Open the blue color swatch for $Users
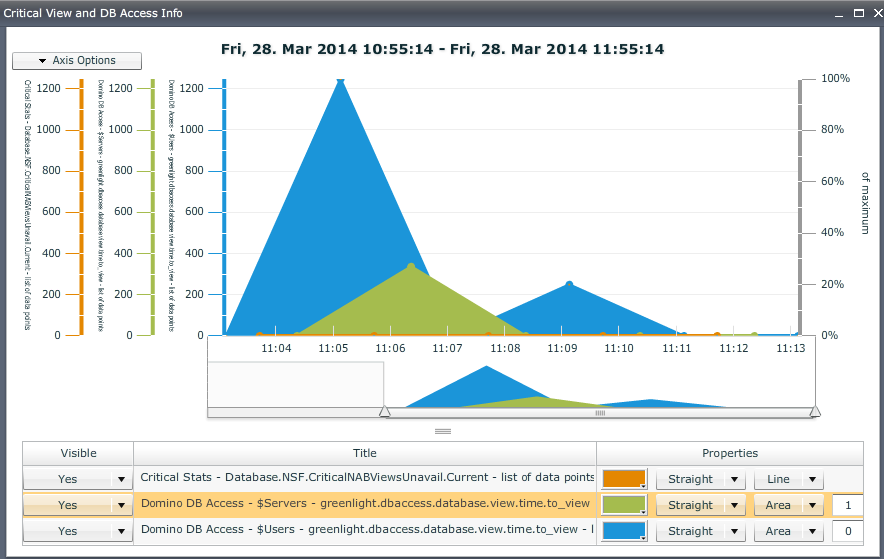The height and width of the screenshot is (559, 884). coord(624,531)
